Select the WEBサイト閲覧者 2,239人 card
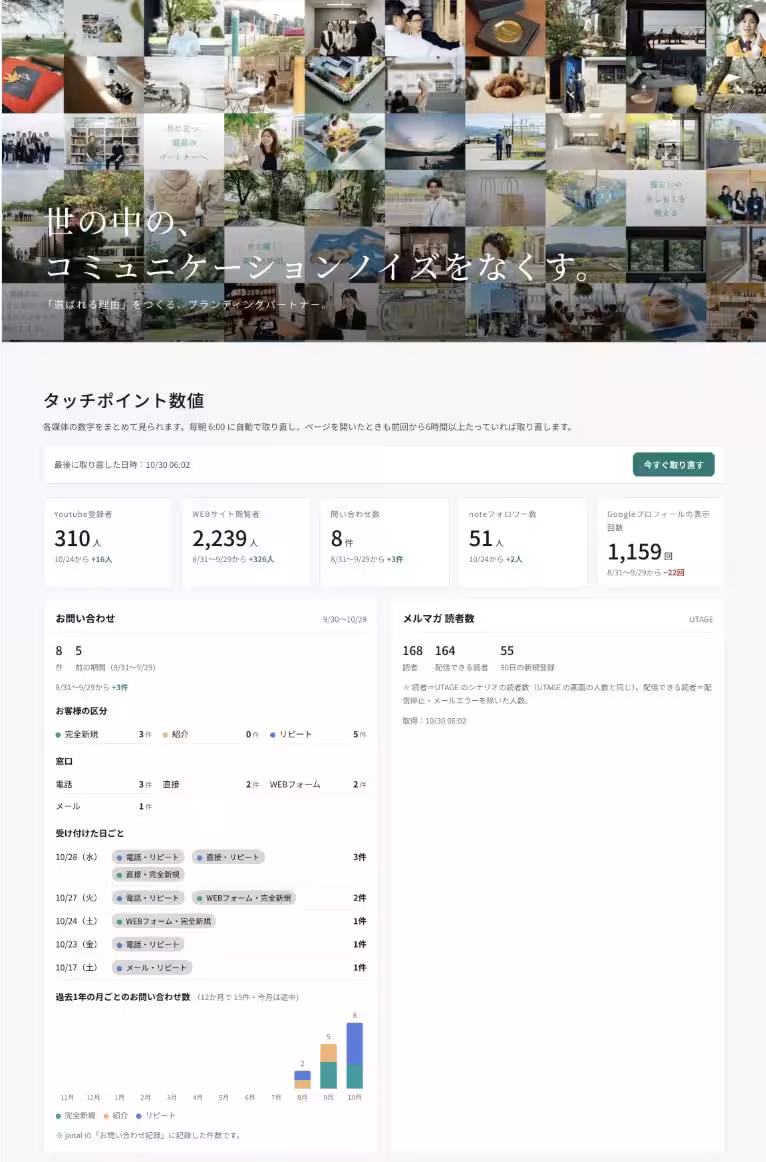Viewport: 766px width, 1162px height. tap(246, 542)
